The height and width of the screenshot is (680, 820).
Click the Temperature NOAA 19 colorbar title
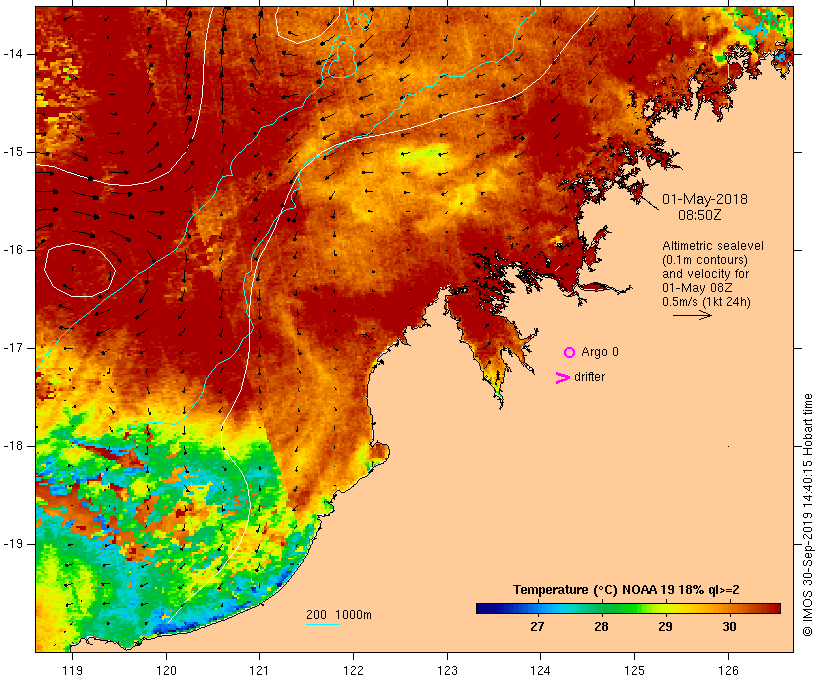click(626, 590)
